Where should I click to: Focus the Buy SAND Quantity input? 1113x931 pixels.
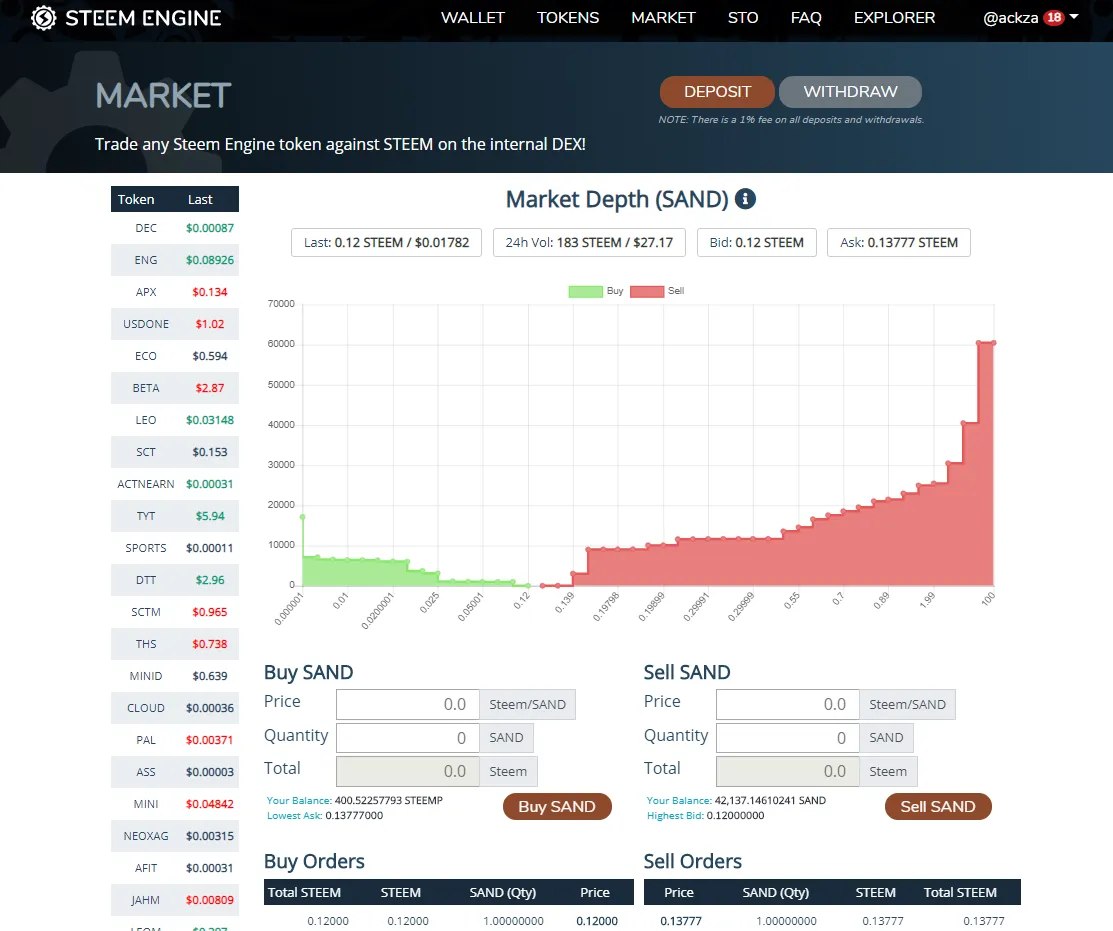pos(407,738)
